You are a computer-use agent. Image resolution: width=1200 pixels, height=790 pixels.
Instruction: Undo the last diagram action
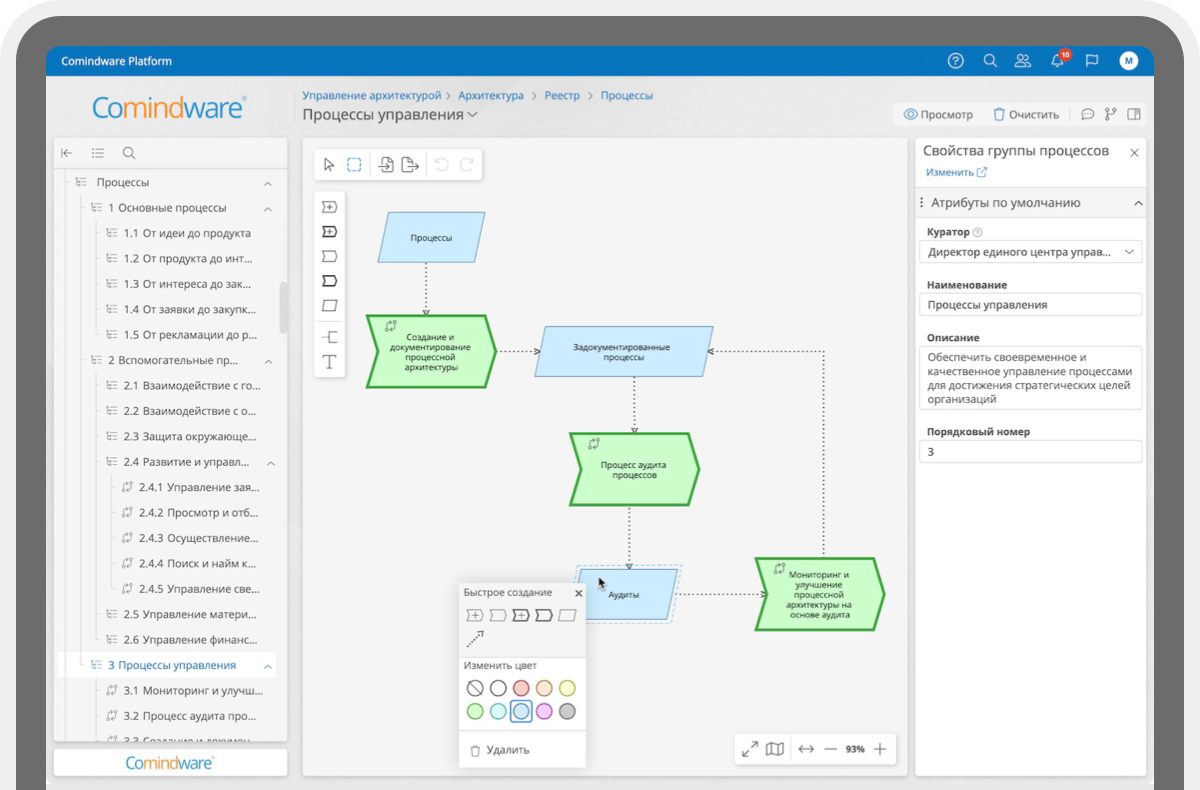442,165
